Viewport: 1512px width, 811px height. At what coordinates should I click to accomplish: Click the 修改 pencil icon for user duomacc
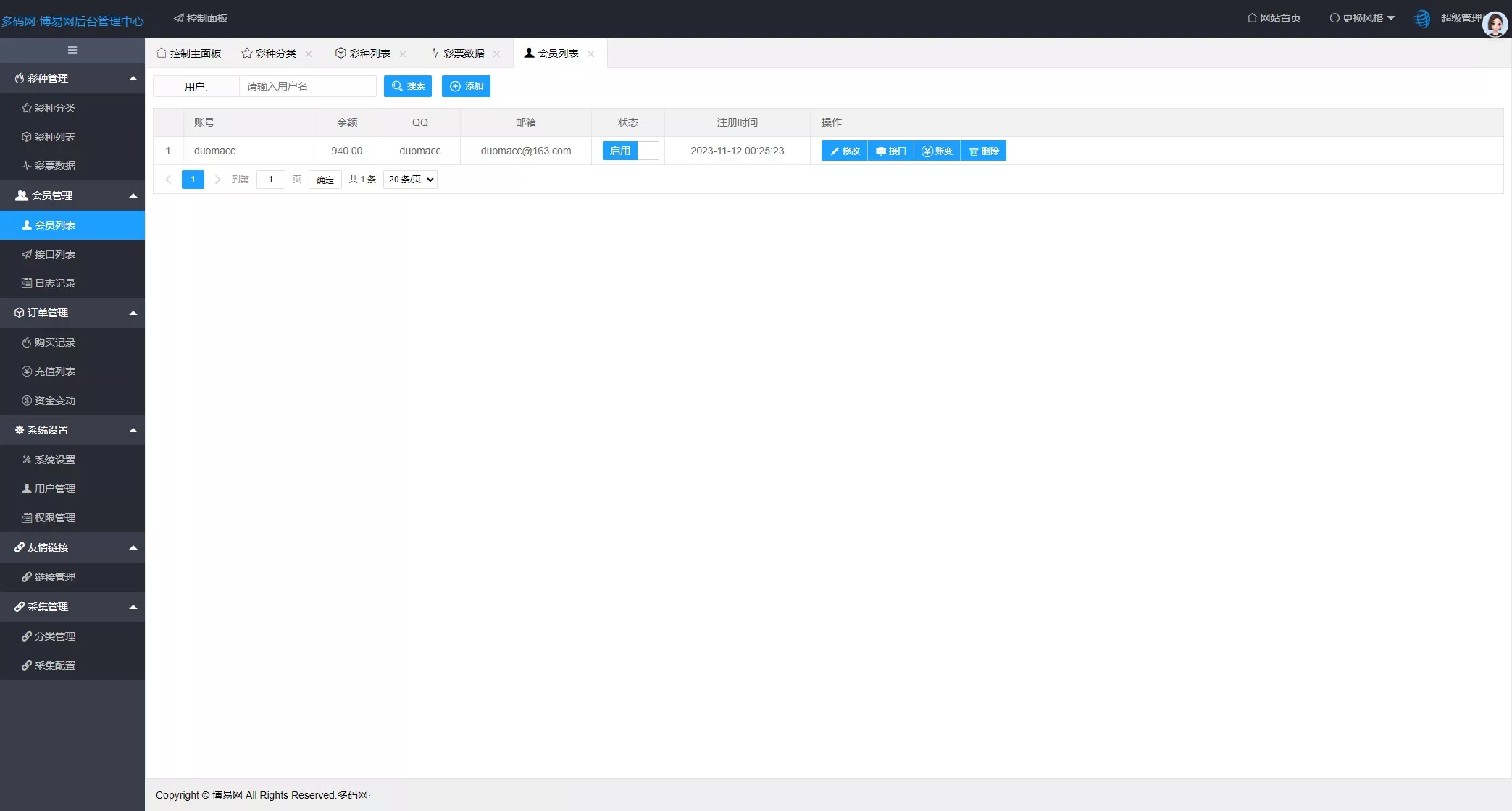pos(843,151)
